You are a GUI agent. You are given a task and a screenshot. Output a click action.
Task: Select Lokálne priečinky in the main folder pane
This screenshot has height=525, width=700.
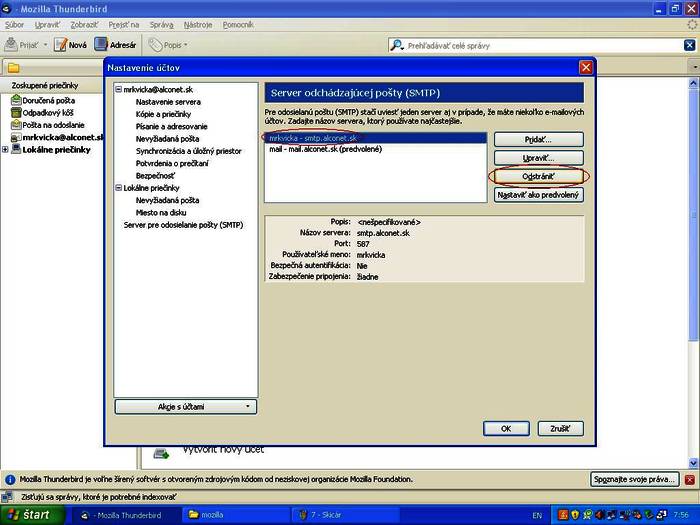click(x=56, y=150)
